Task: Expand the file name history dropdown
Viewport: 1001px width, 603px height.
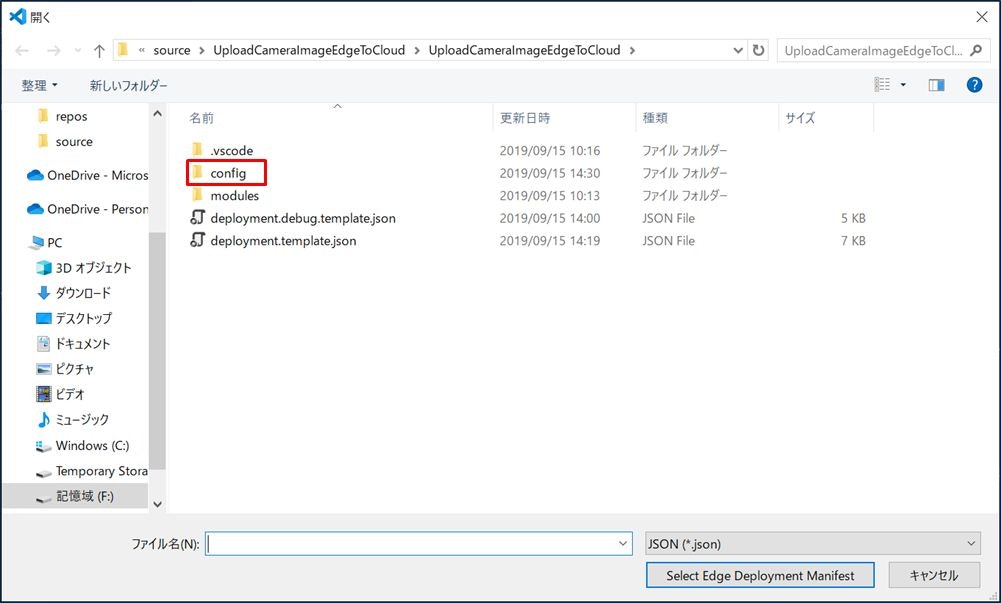Action: [x=623, y=544]
